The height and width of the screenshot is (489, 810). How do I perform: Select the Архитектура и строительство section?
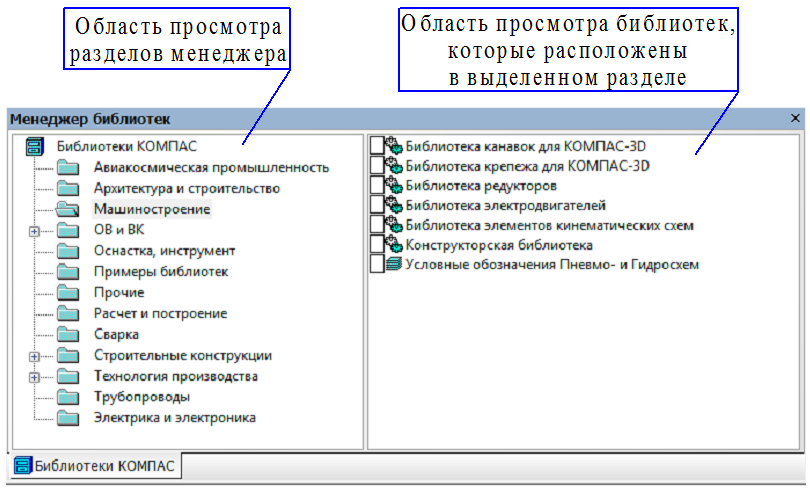(x=186, y=188)
